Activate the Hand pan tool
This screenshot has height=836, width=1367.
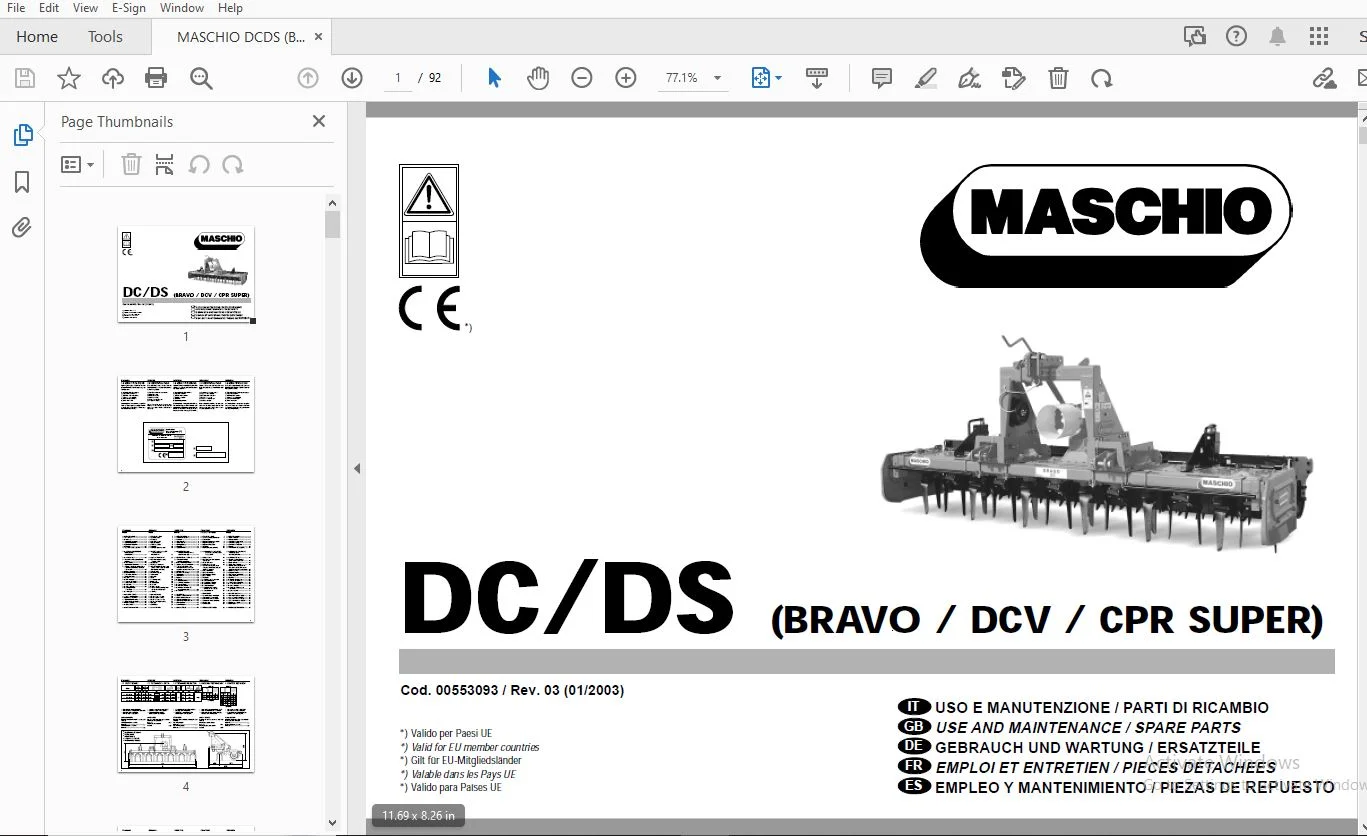[538, 78]
